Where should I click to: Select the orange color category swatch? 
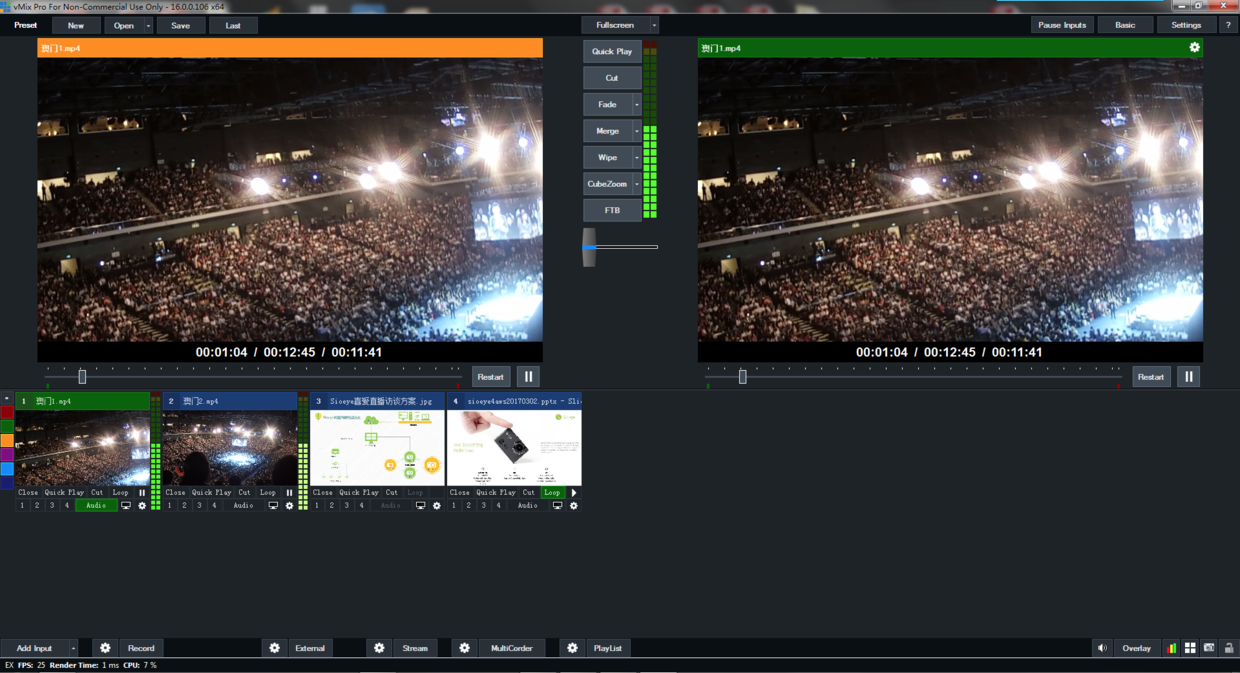tap(7, 440)
